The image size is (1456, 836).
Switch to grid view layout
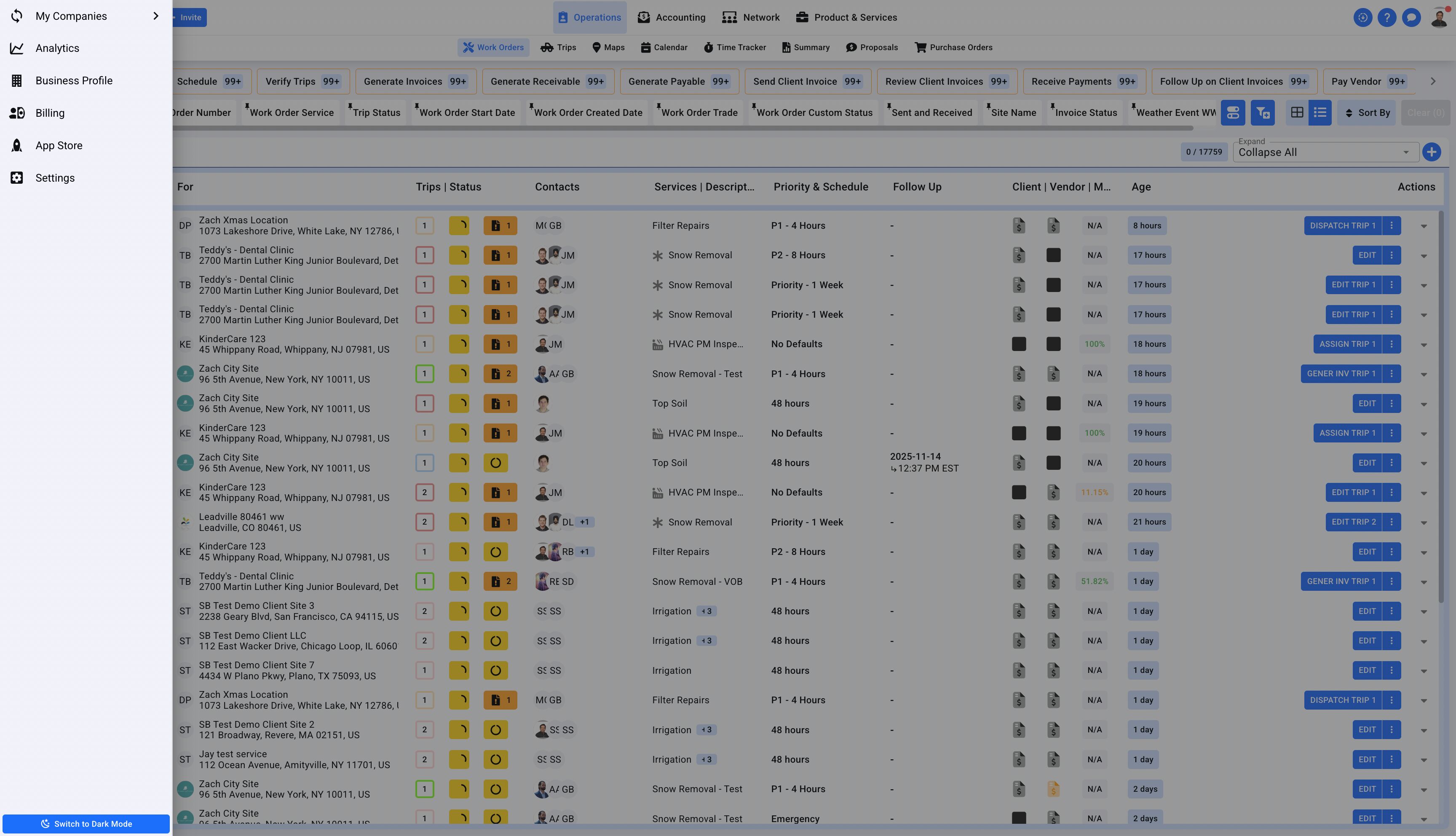click(x=1296, y=113)
